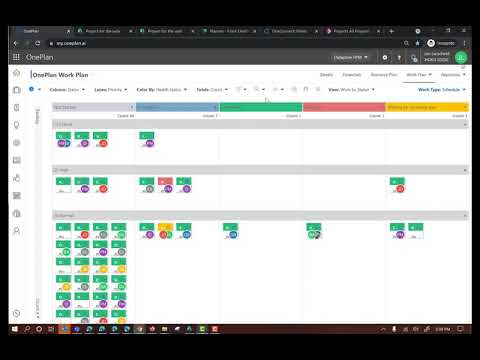Viewport: 480px width, 360px height.
Task: Collapse the (3) Normal lane
Action: 465,216
